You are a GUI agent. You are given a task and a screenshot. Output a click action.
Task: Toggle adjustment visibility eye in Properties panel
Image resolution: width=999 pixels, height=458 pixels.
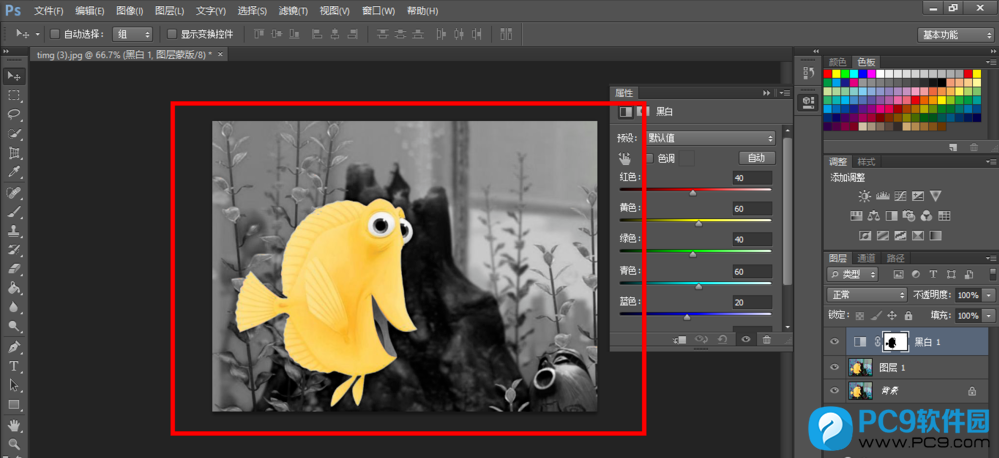point(745,340)
